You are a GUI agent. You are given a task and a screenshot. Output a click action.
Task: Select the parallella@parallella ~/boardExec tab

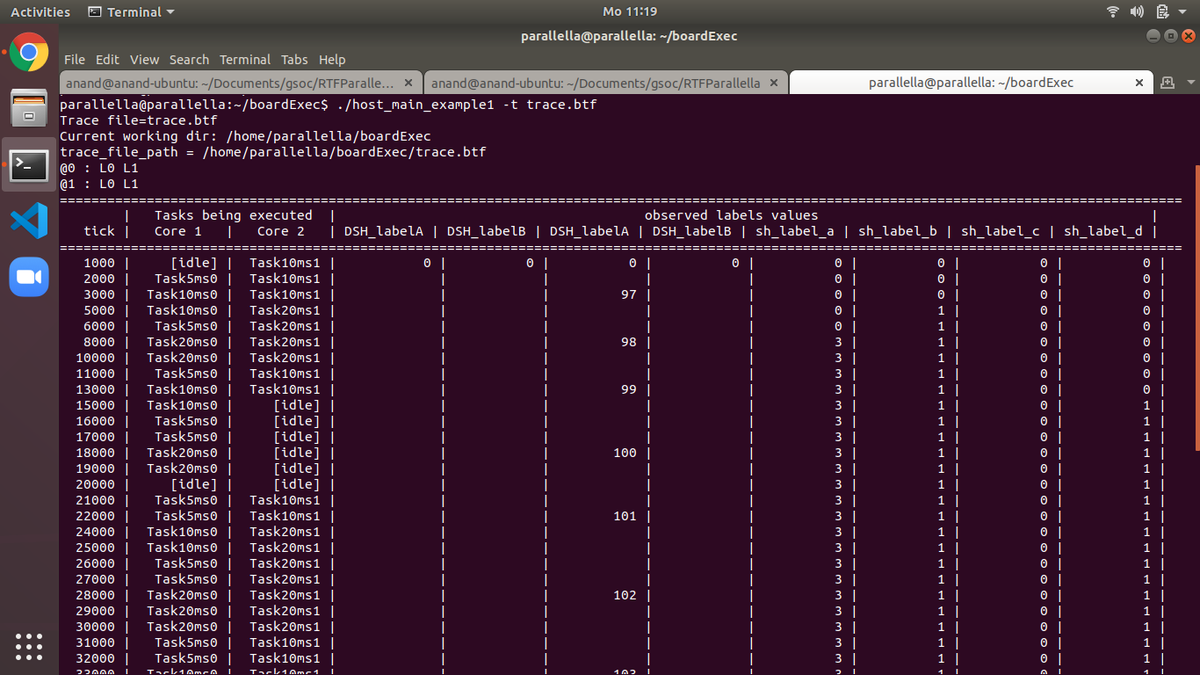[971, 82]
